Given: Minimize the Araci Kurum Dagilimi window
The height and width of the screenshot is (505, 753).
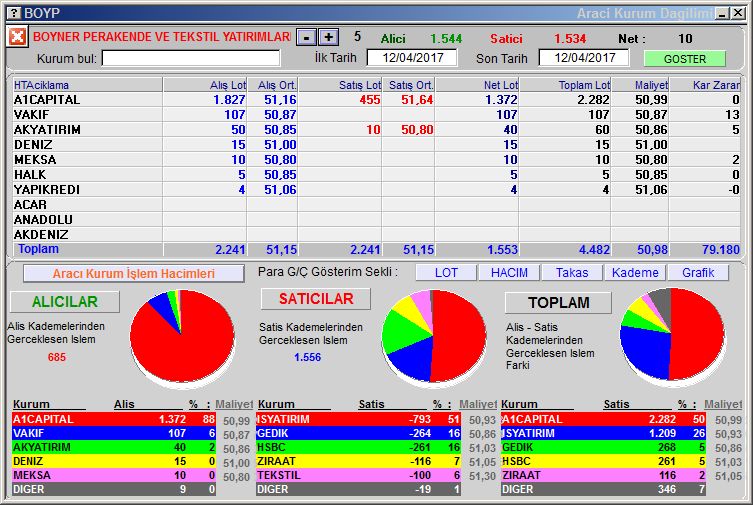Looking at the screenshot, I should [x=722, y=13].
